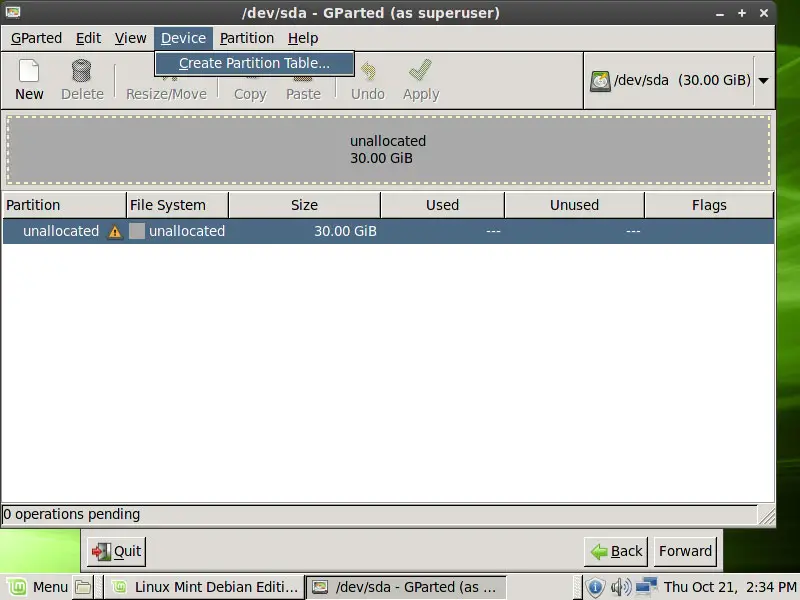This screenshot has height=600, width=800.
Task: Open the Edit menu
Action: (x=88, y=38)
